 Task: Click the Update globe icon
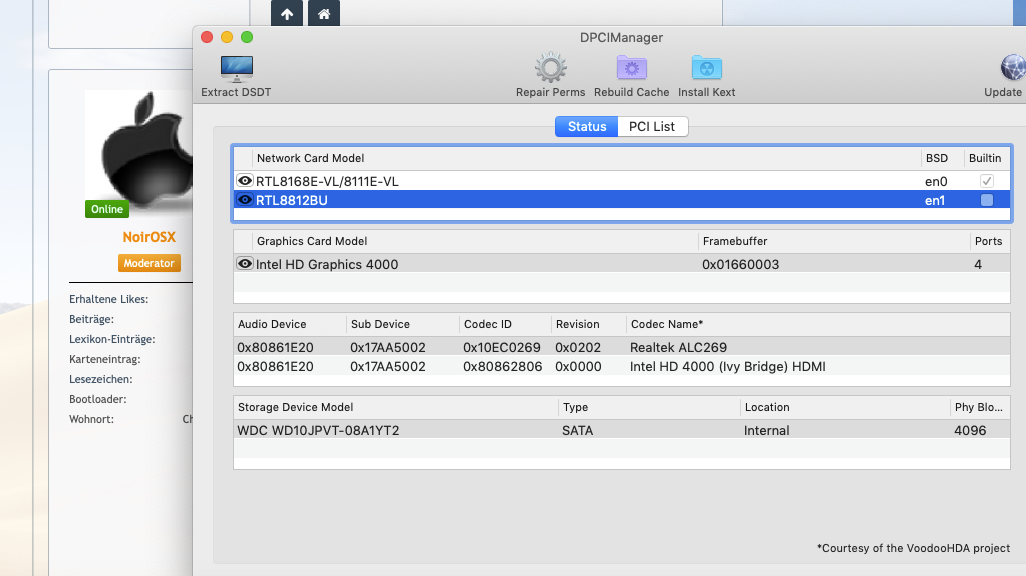(x=1011, y=69)
